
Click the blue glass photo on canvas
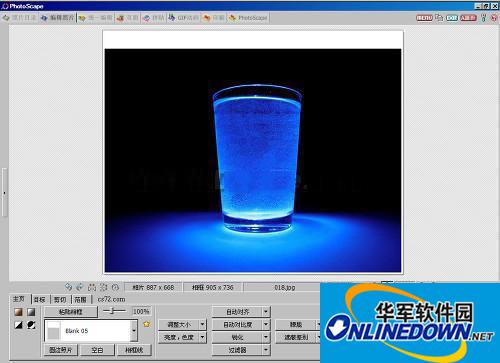pos(253,160)
